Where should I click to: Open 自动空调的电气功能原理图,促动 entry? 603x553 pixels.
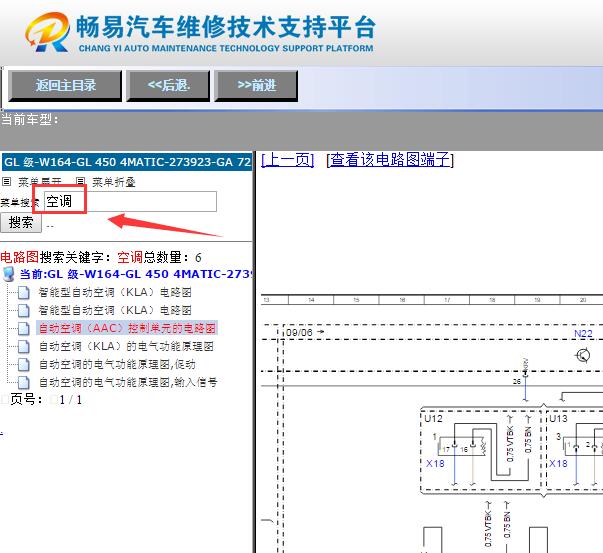(117, 364)
